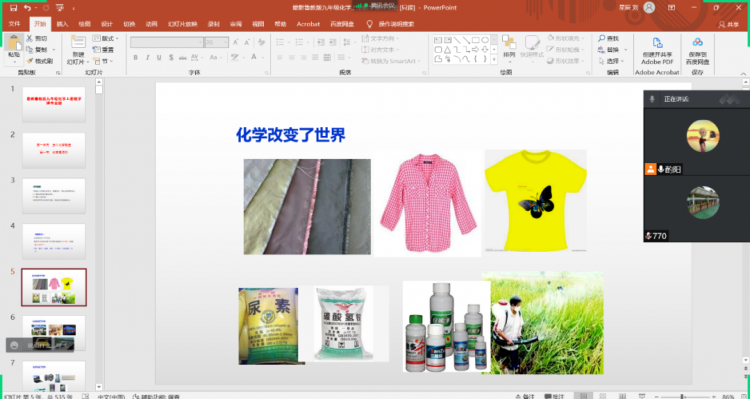The image size is (750, 399).
Task: Open Shape Fill (形状填充) dropdown
Action: [x=566, y=38]
